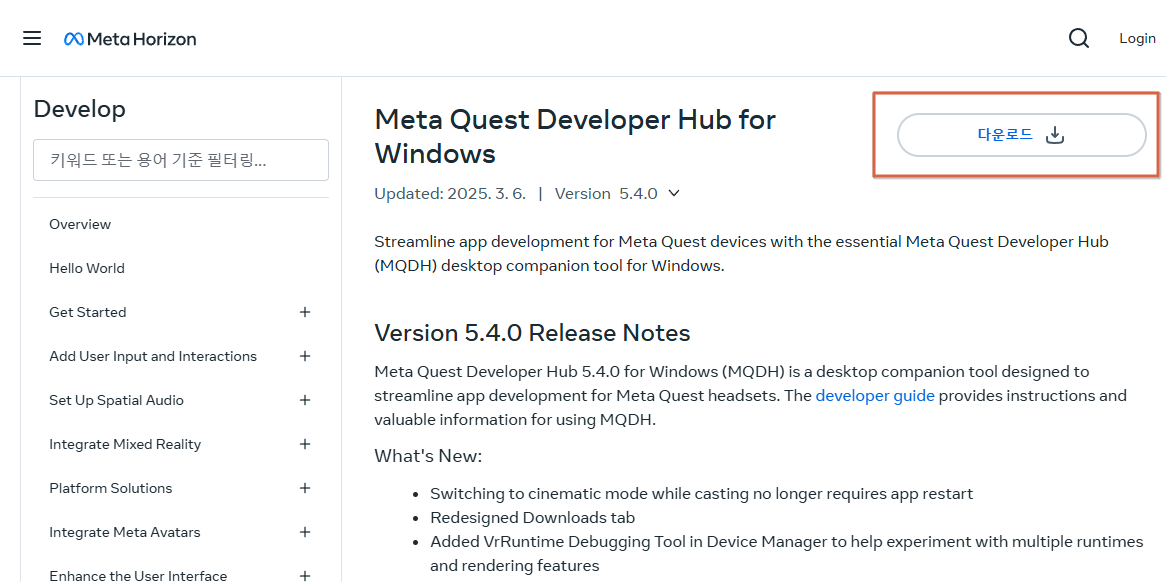The image size is (1166, 582).
Task: Click the plus icon next to Get Started
Action: coord(305,312)
